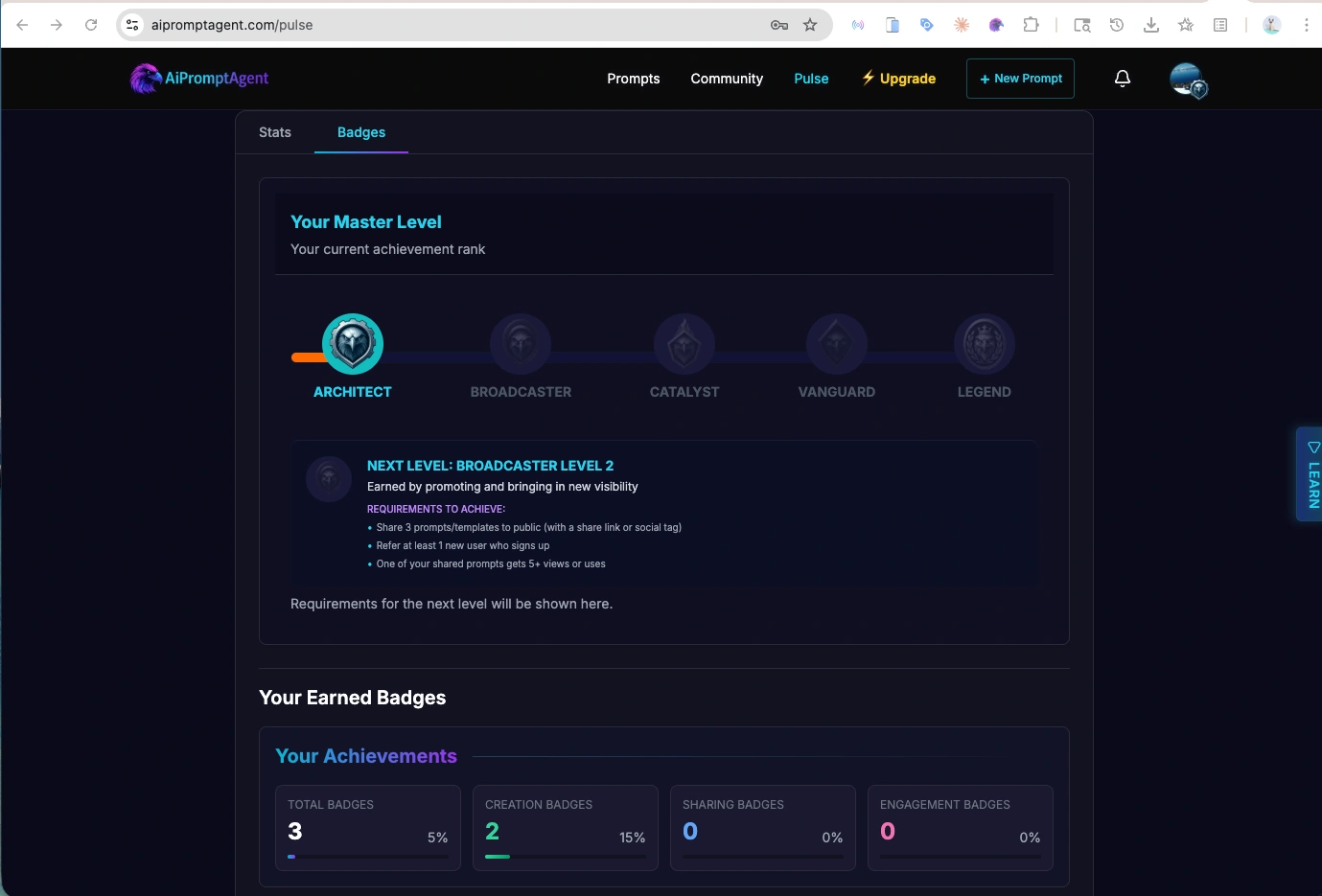Click the browser profile avatar in toolbar
This screenshot has height=896, width=1322.
1272,25
